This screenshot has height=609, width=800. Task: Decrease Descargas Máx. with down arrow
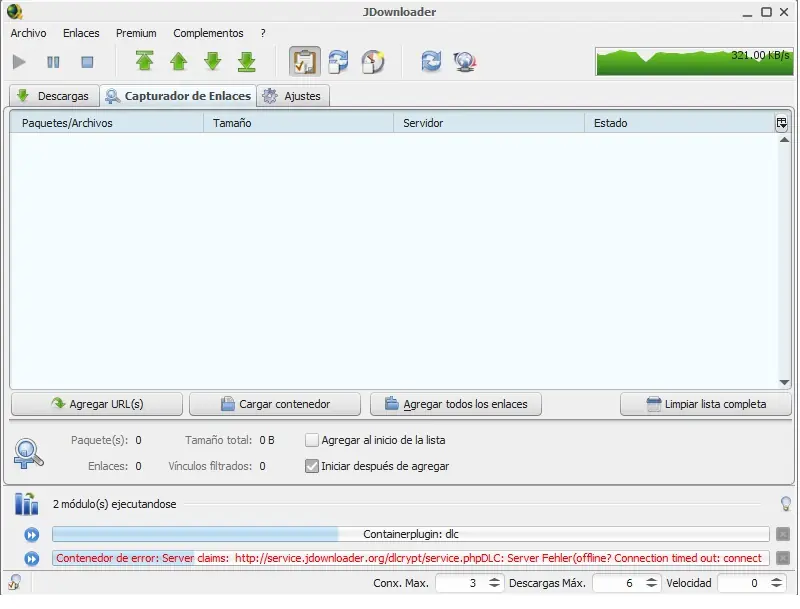pos(651,587)
